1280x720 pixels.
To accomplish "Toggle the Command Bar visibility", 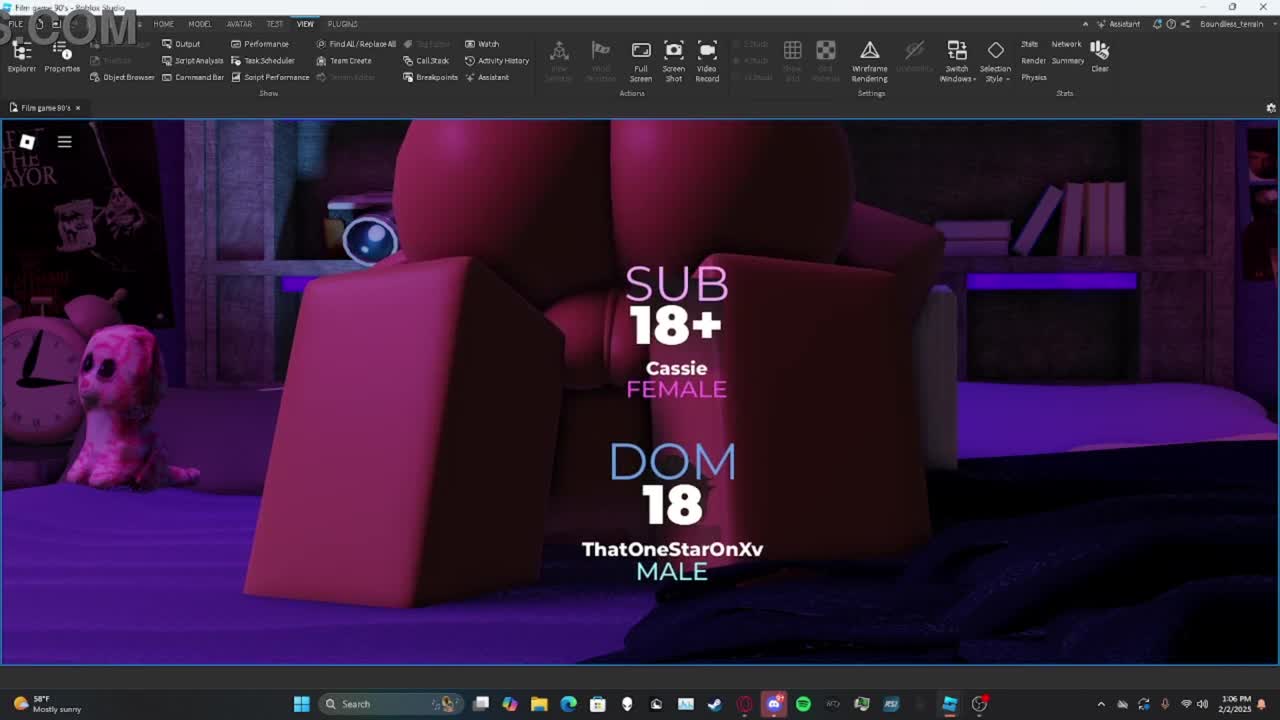I will coord(193,77).
